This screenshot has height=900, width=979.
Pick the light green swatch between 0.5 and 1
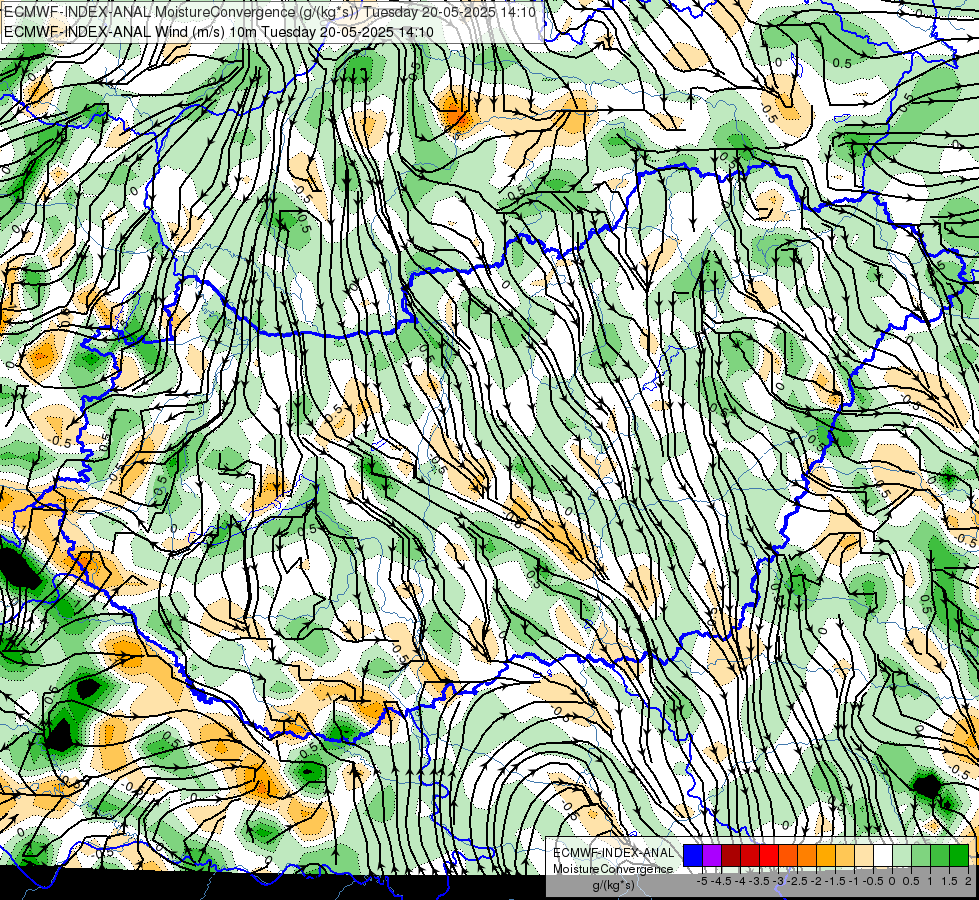tap(921, 856)
